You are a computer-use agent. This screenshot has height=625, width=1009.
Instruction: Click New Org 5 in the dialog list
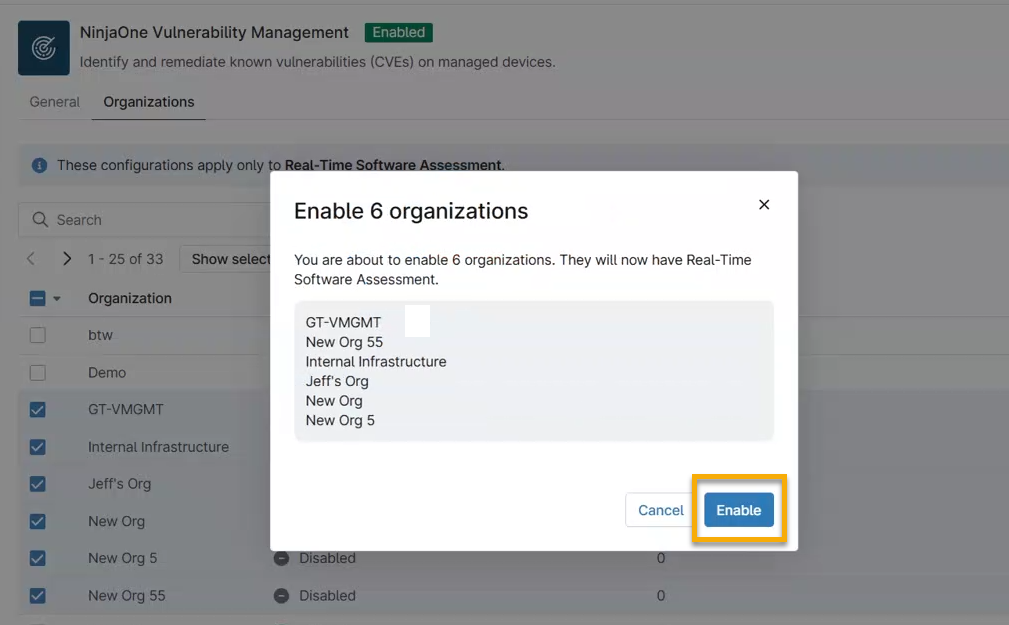tap(340, 420)
